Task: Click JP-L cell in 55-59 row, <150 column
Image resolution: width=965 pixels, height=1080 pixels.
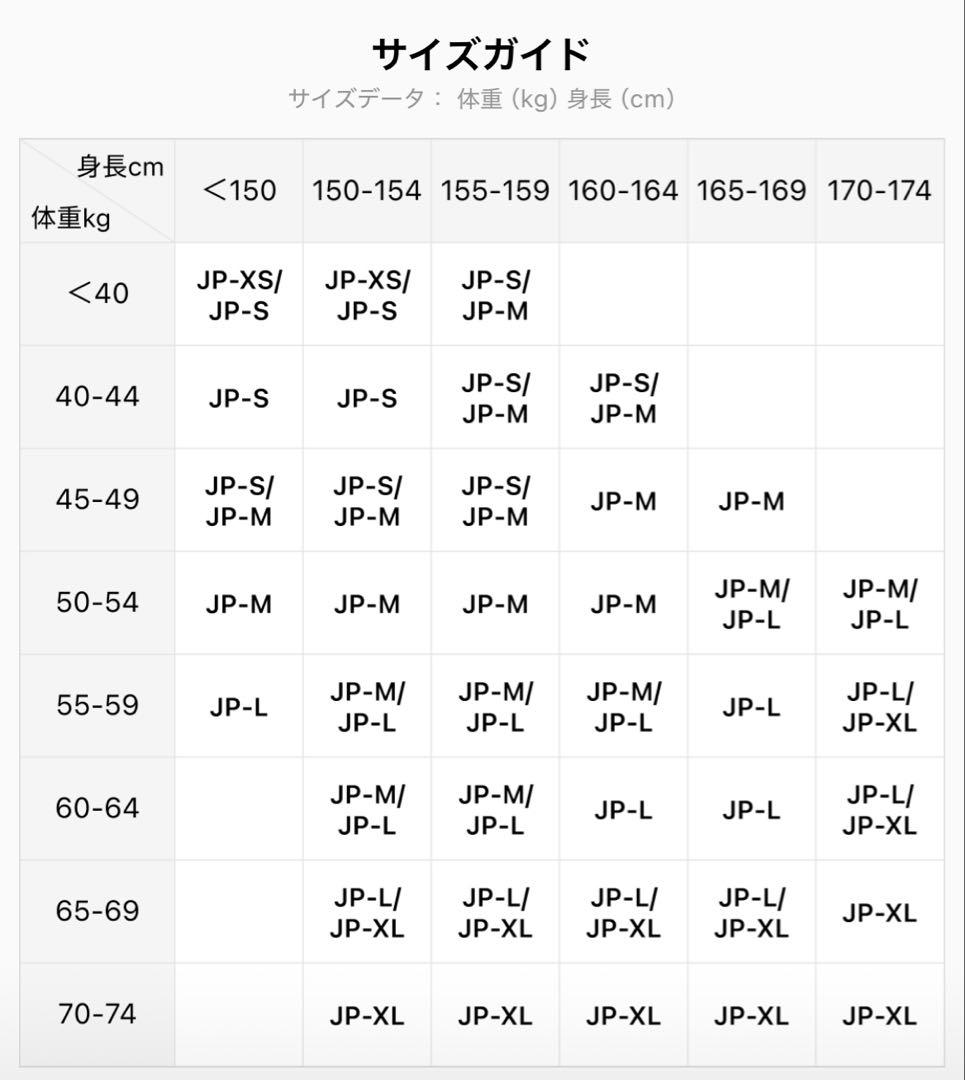Action: point(239,705)
